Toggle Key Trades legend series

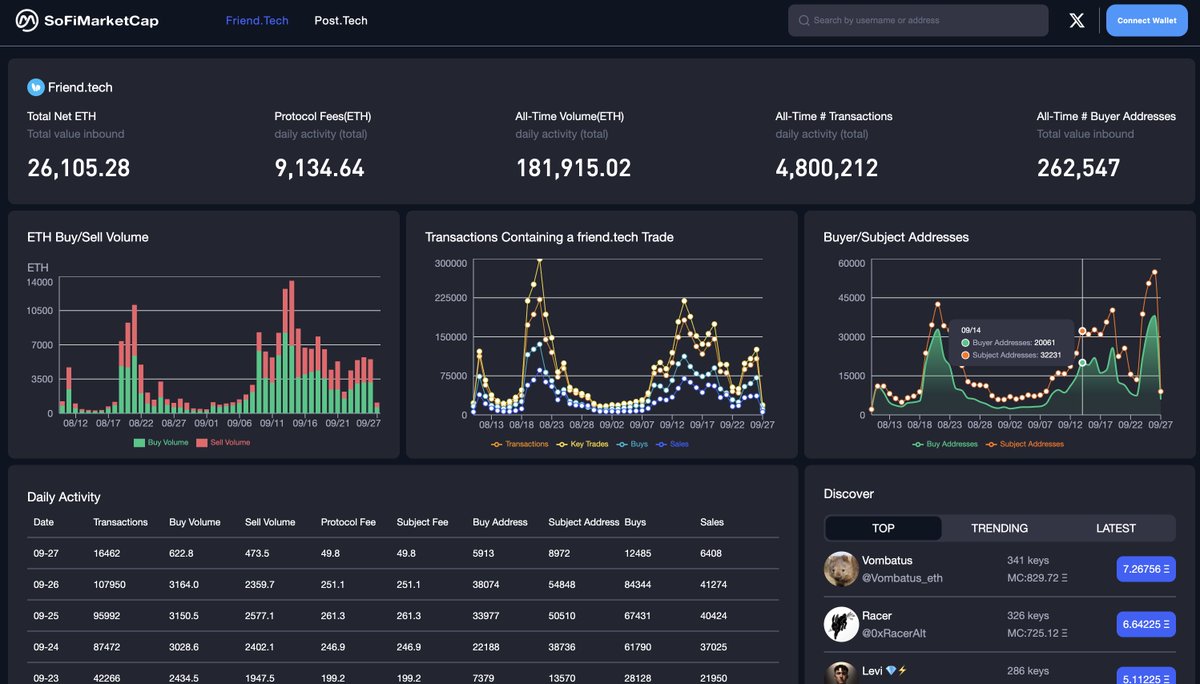coord(582,444)
